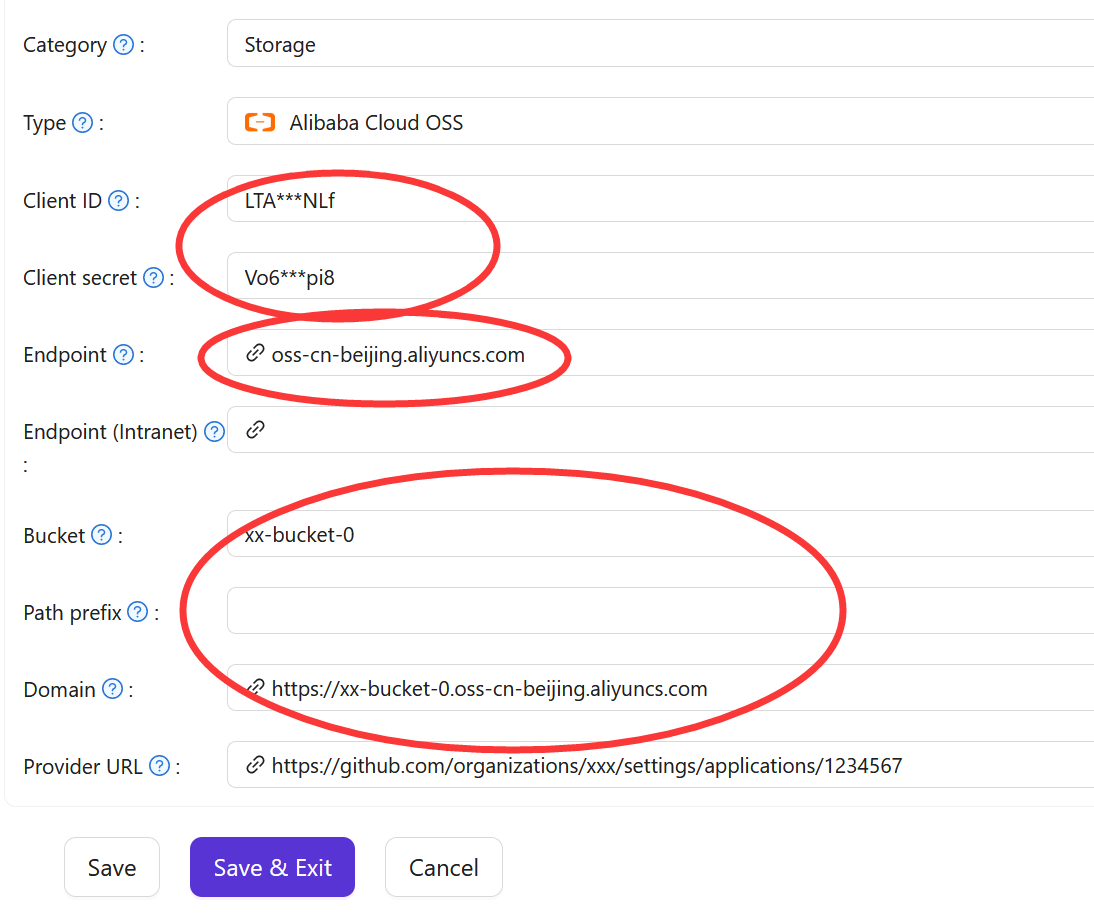Screen dimensions: 1094x914
Task: Click the link icon beside Endpoint (Intranet)
Action: pyautogui.click(x=254, y=430)
